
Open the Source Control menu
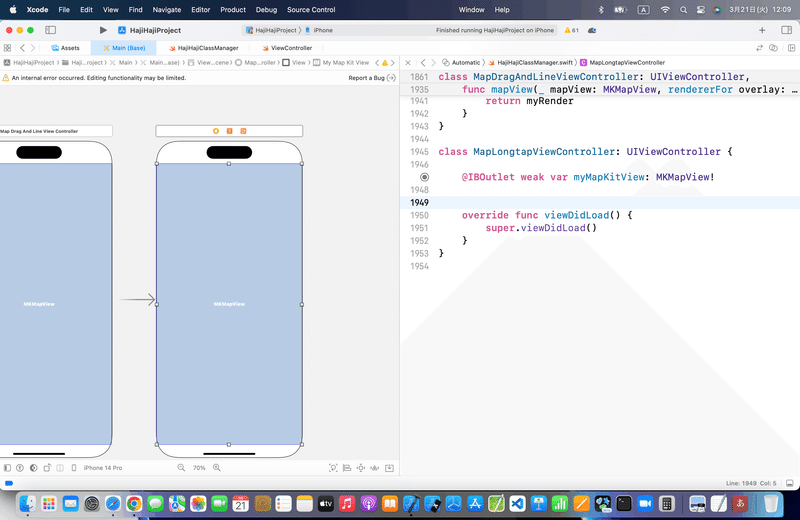tap(311, 10)
